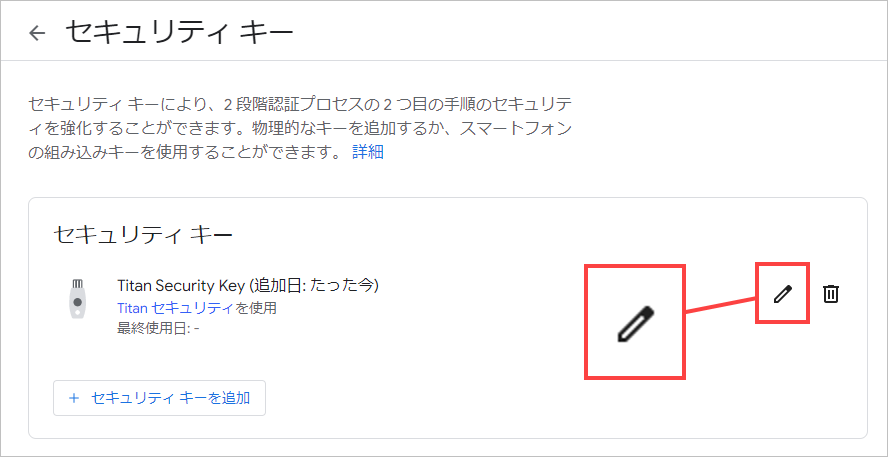Screen dimensions: 888x457
Task: Go back using the left arrow icon
Action: (x=37, y=33)
